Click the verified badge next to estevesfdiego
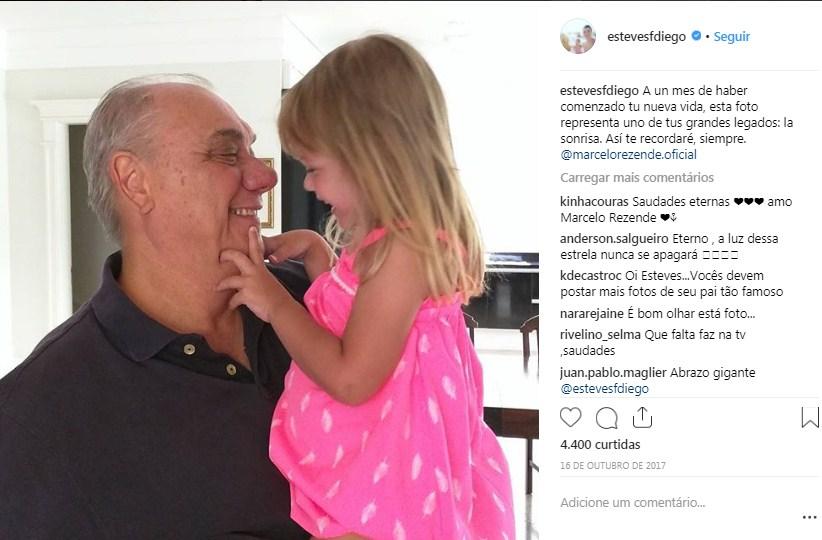The width and height of the screenshot is (822, 540). [x=696, y=36]
